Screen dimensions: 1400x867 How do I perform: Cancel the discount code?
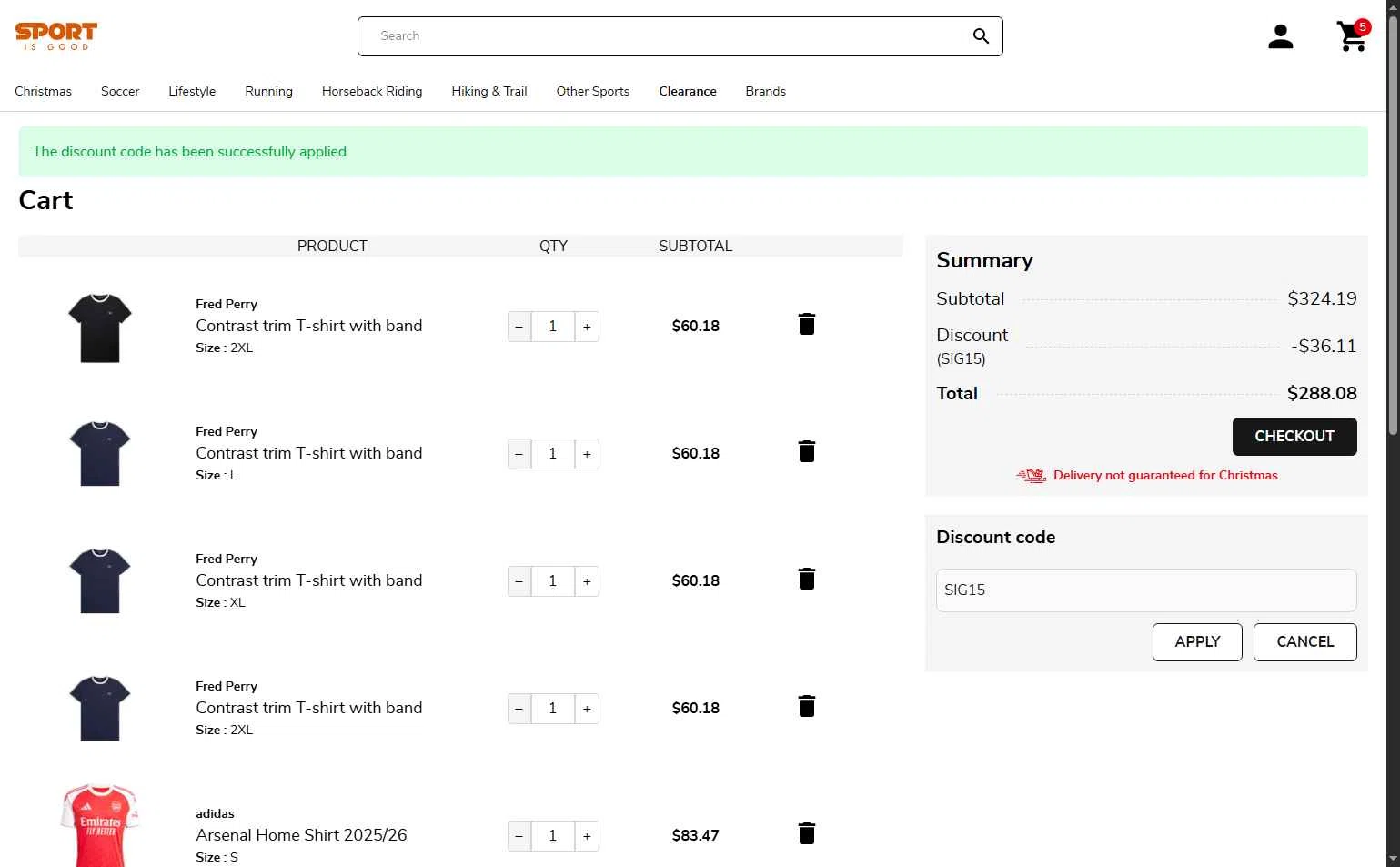tap(1305, 642)
